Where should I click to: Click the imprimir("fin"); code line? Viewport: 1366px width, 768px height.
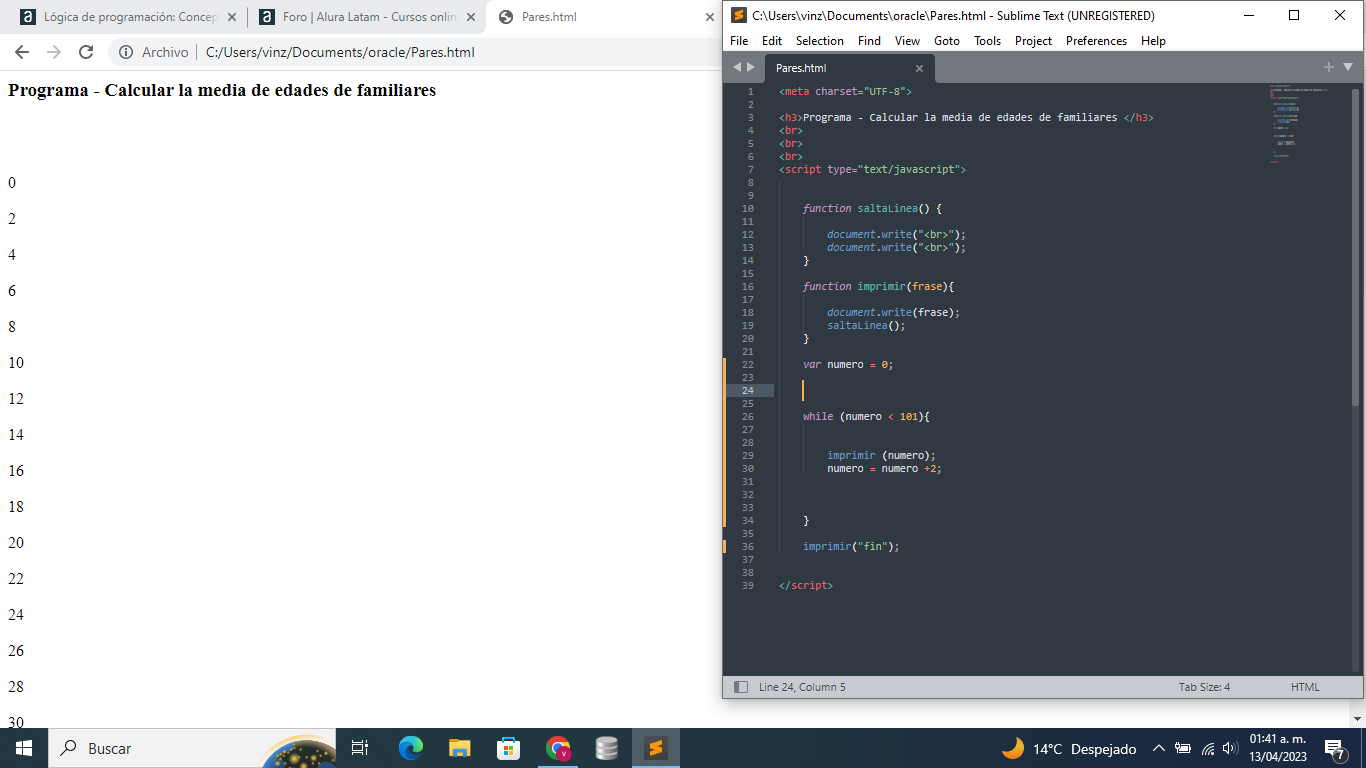[851, 546]
